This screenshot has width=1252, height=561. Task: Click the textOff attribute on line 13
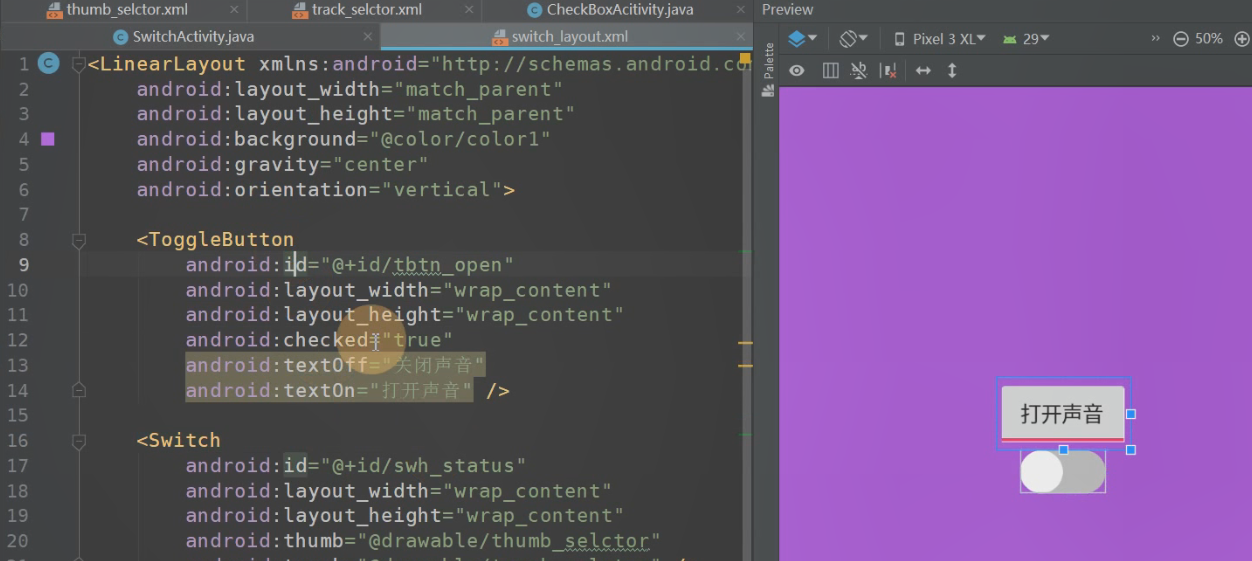(335, 365)
